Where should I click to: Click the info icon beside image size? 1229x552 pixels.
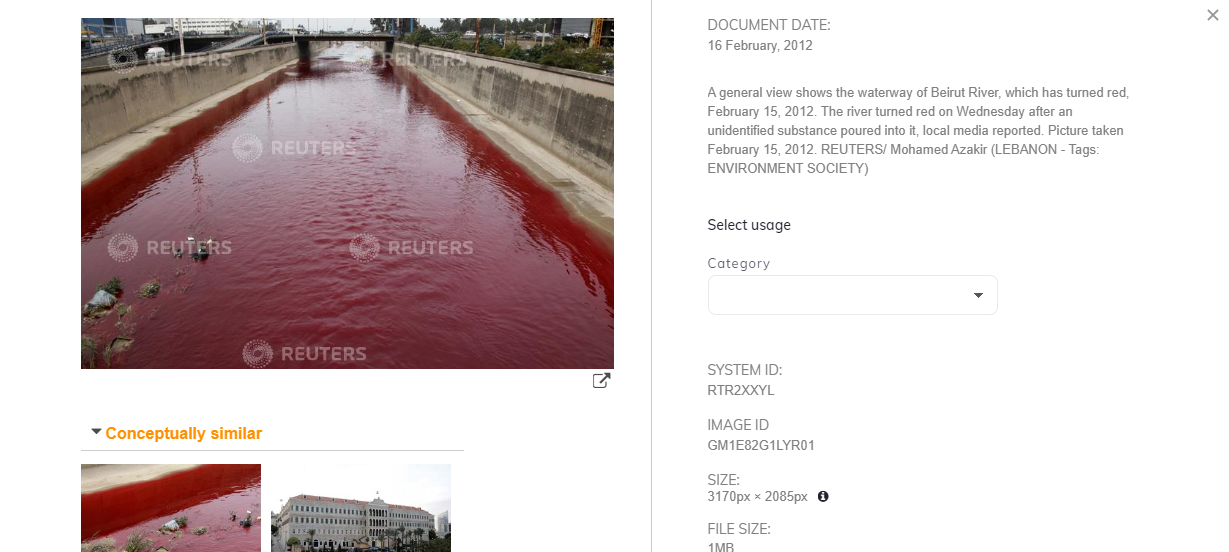823,496
